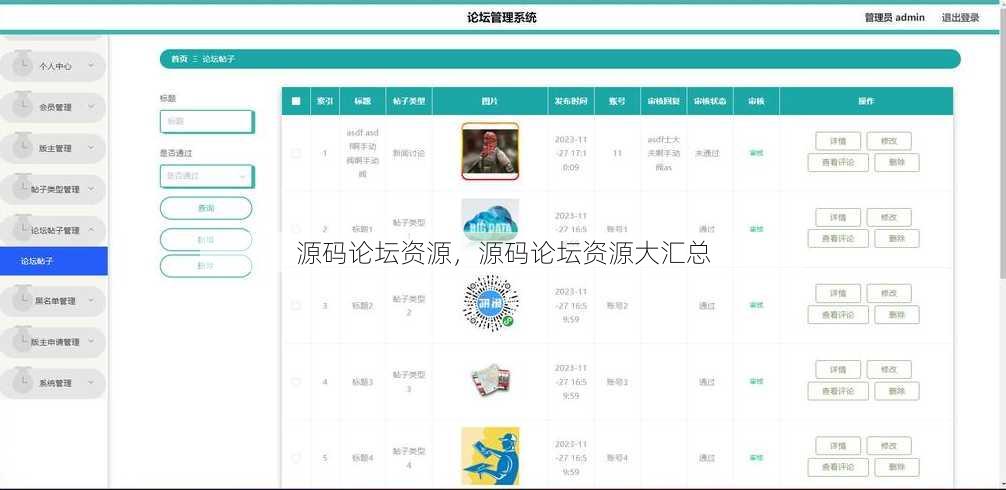Image resolution: width=1006 pixels, height=490 pixels.
Task: Click the 发布时间 column header
Action: click(x=571, y=101)
